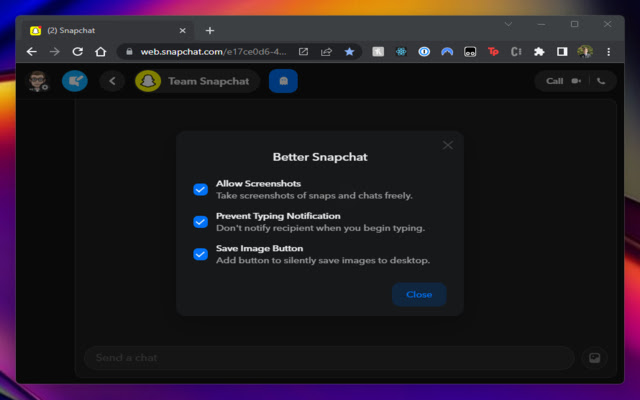Open the Chrome three-dot menu
This screenshot has width=640, height=400.
[x=608, y=51]
